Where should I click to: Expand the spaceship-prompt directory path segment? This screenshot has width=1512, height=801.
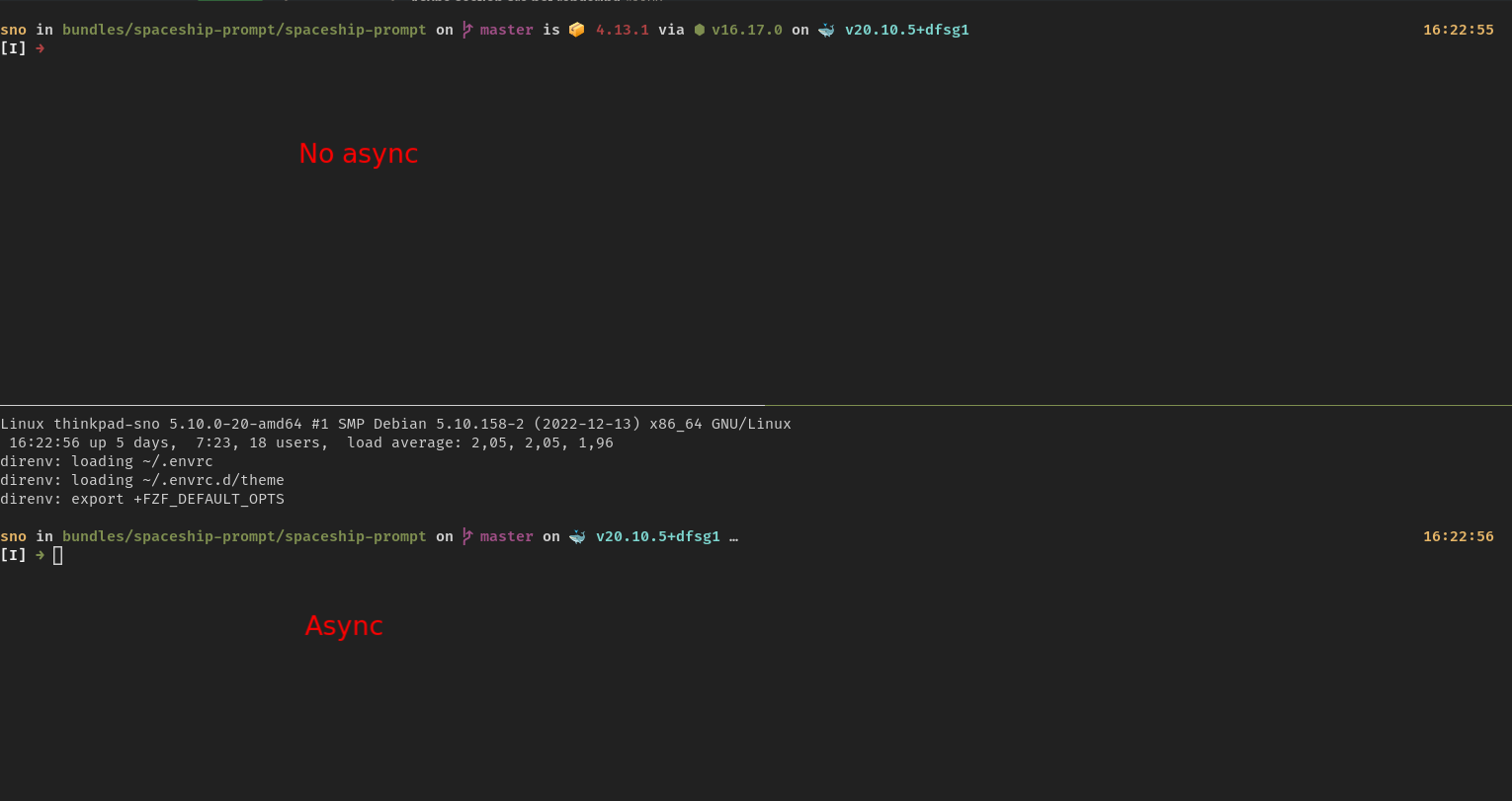[x=242, y=30]
